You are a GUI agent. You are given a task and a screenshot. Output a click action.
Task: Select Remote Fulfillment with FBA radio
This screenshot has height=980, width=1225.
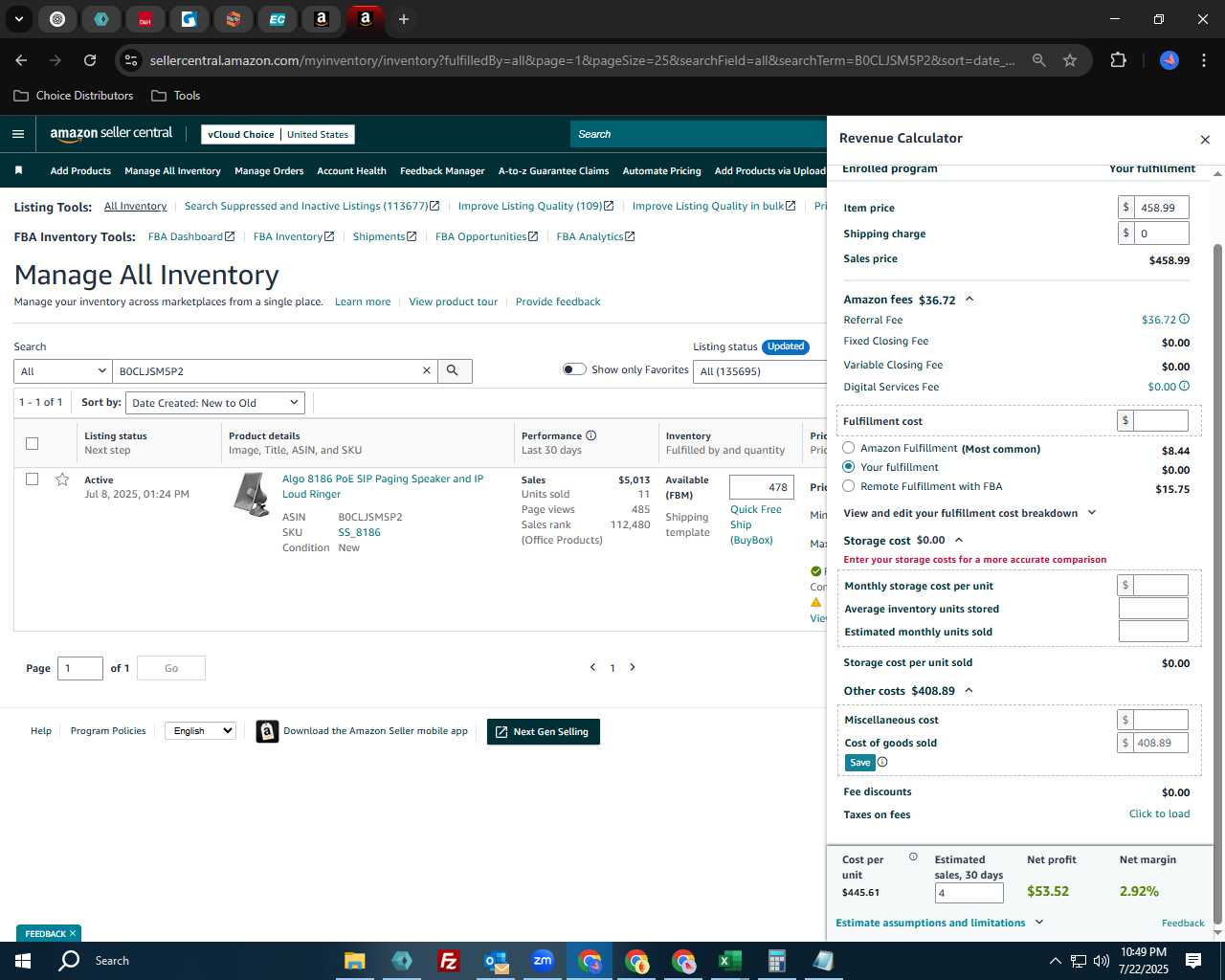(849, 486)
